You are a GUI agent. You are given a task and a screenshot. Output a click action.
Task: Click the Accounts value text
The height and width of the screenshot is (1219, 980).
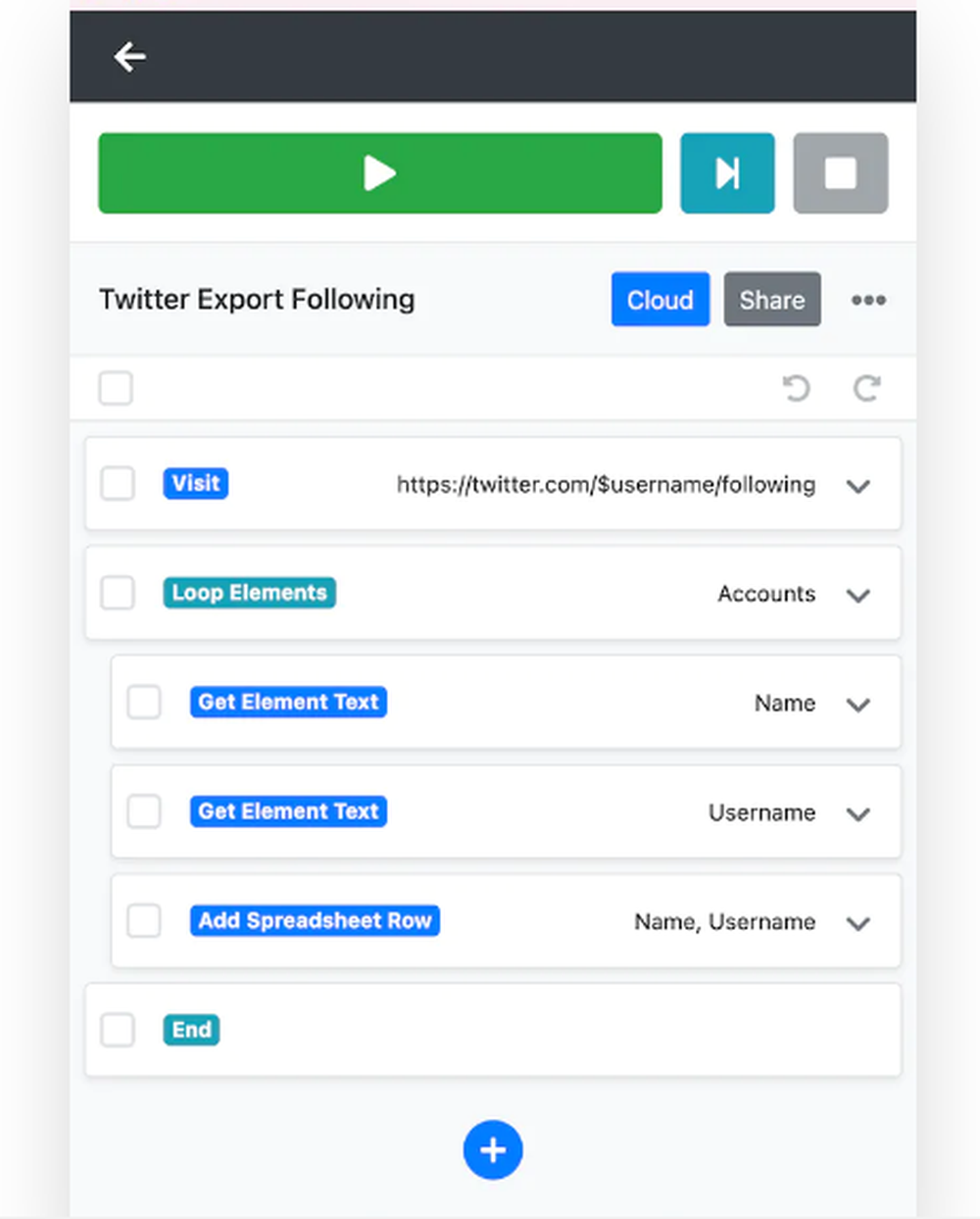(x=766, y=594)
